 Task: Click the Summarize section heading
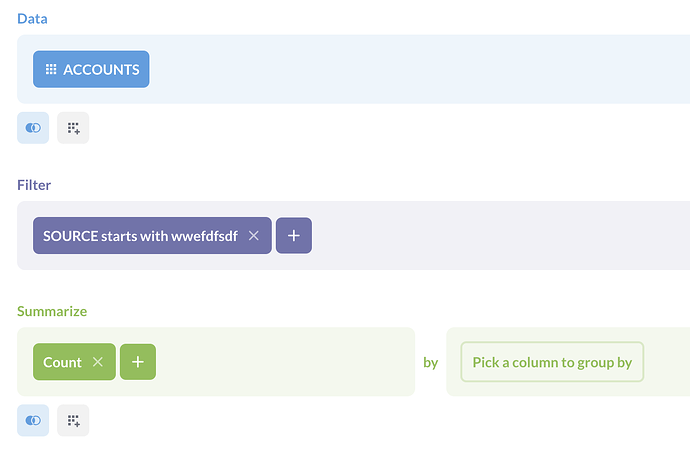[x=52, y=311]
